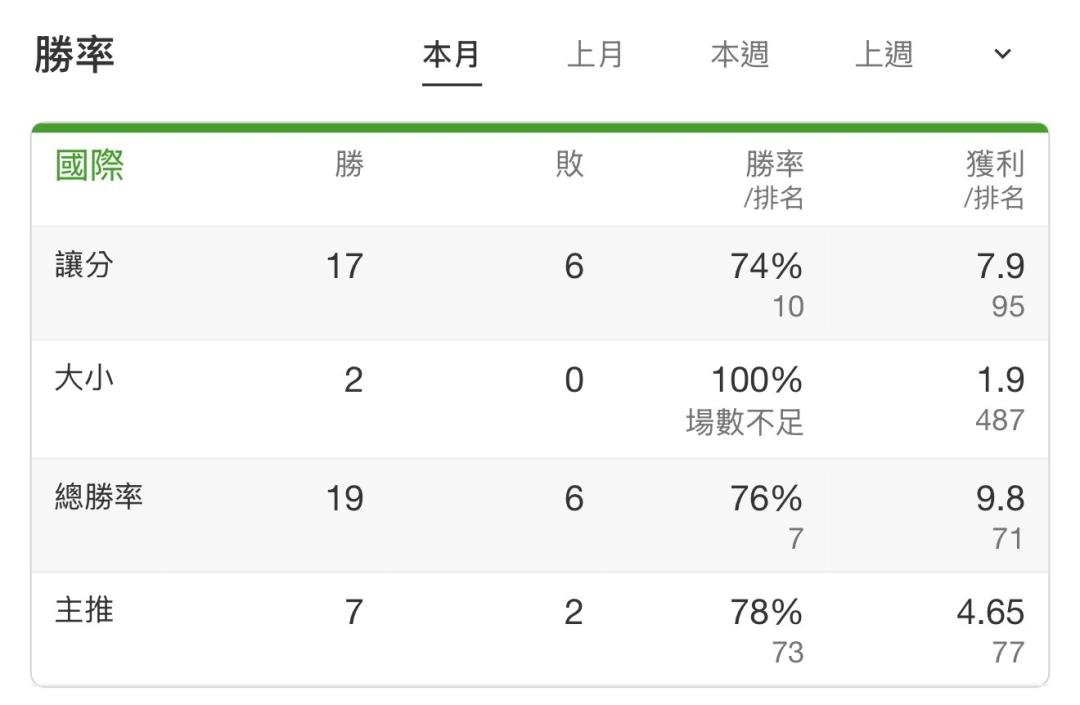1080x705 pixels.
Task: Select the 總勝率 row label
Action: coord(98,497)
